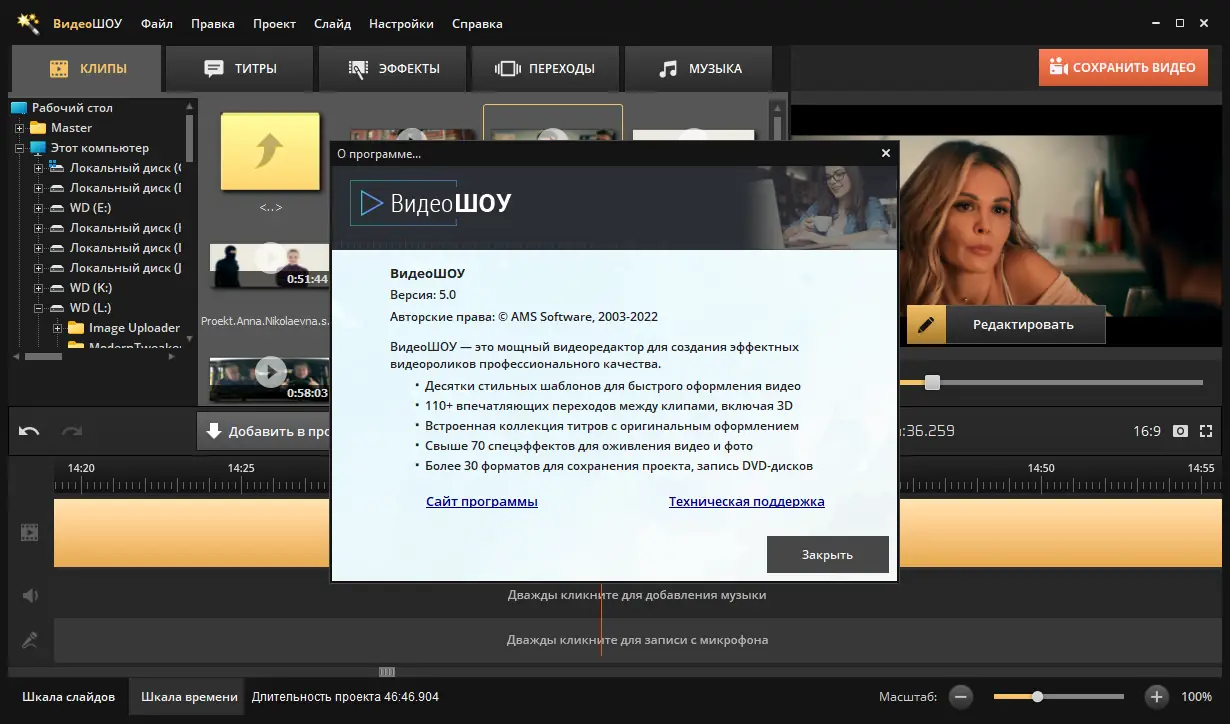Viewport: 1230px width, 724px height.
Task: Expand local disk (J drive)
Action: (x=39, y=268)
